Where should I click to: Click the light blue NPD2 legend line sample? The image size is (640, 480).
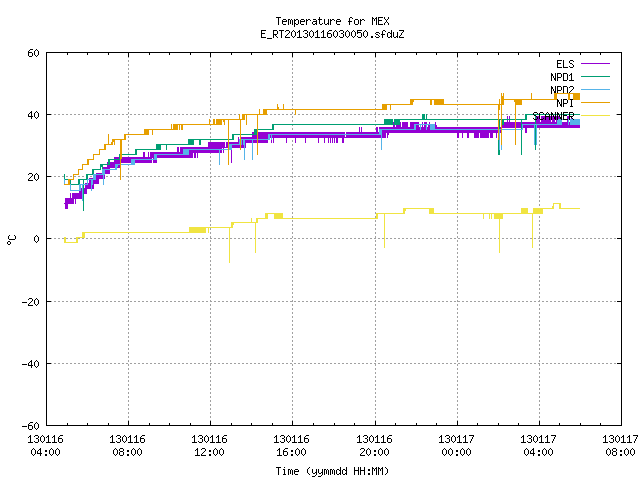pos(595,89)
